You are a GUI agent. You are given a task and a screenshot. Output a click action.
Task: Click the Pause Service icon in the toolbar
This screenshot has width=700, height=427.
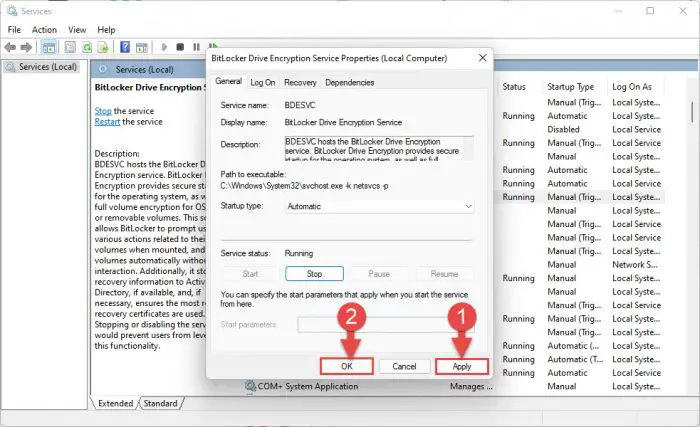click(196, 47)
